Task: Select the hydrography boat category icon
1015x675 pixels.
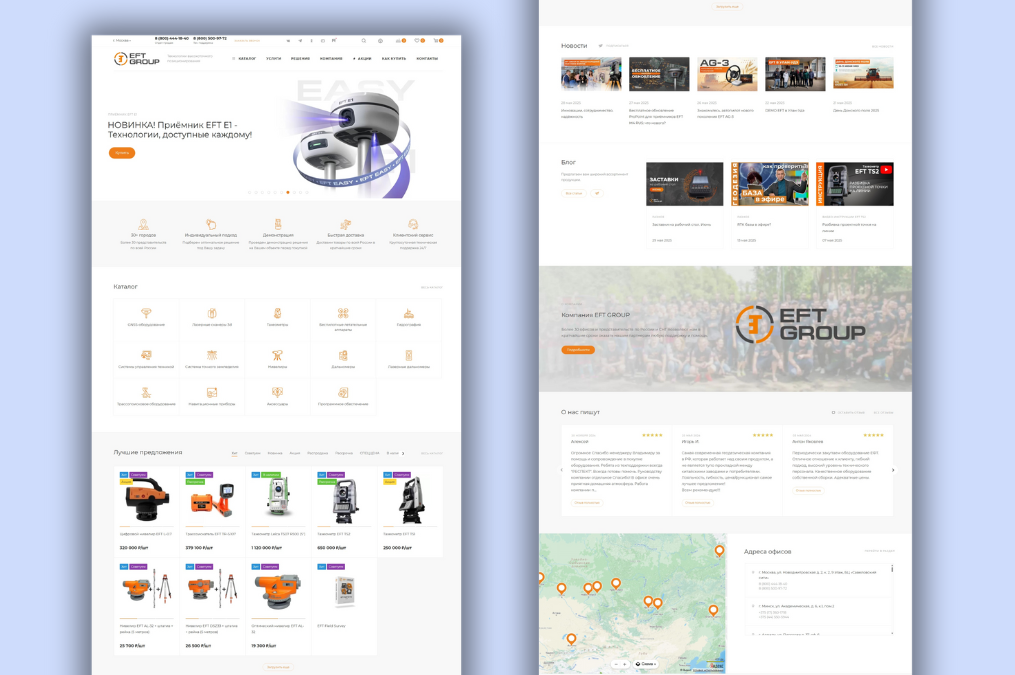Action: pyautogui.click(x=408, y=313)
